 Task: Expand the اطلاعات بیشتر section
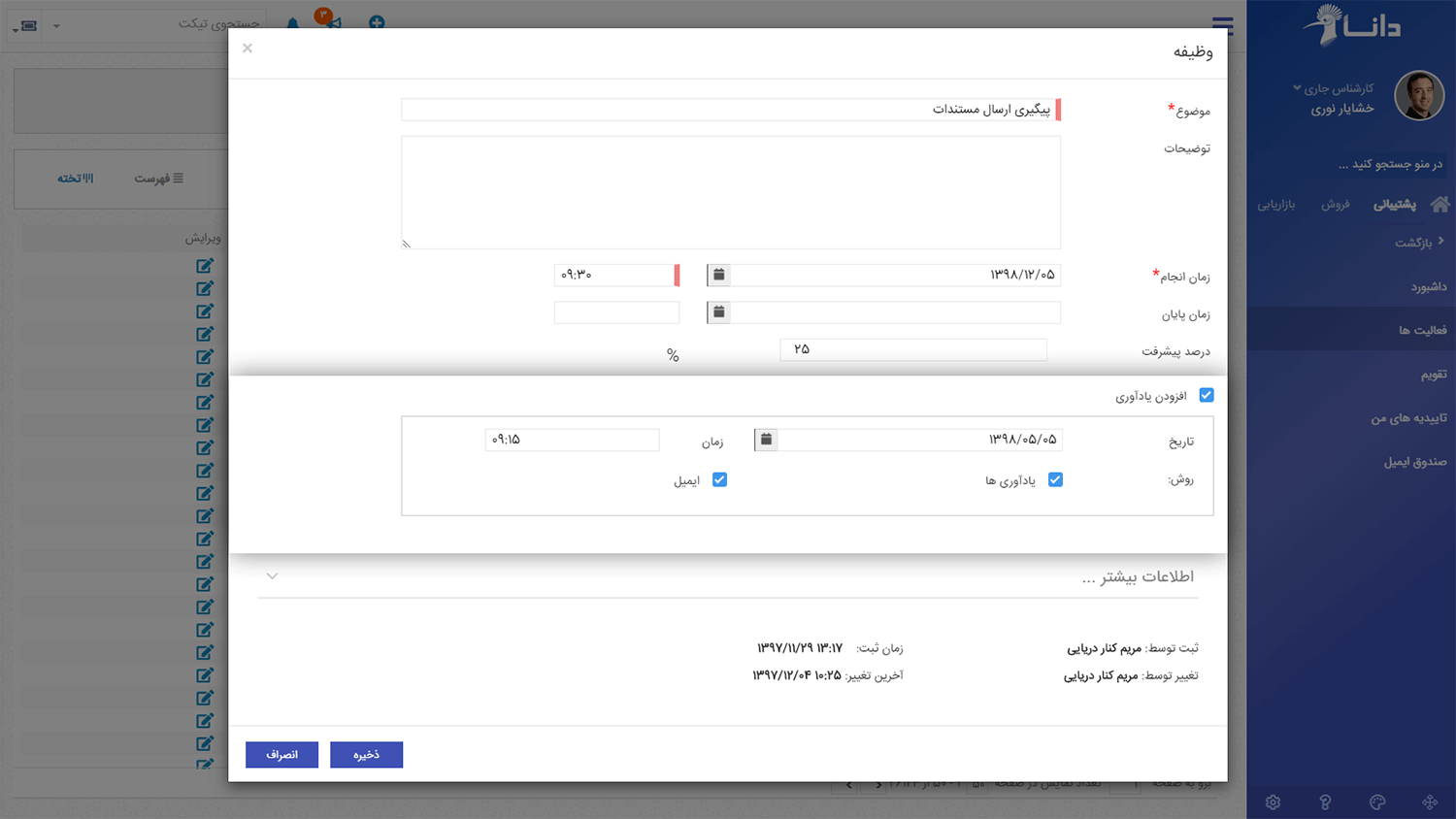(272, 576)
